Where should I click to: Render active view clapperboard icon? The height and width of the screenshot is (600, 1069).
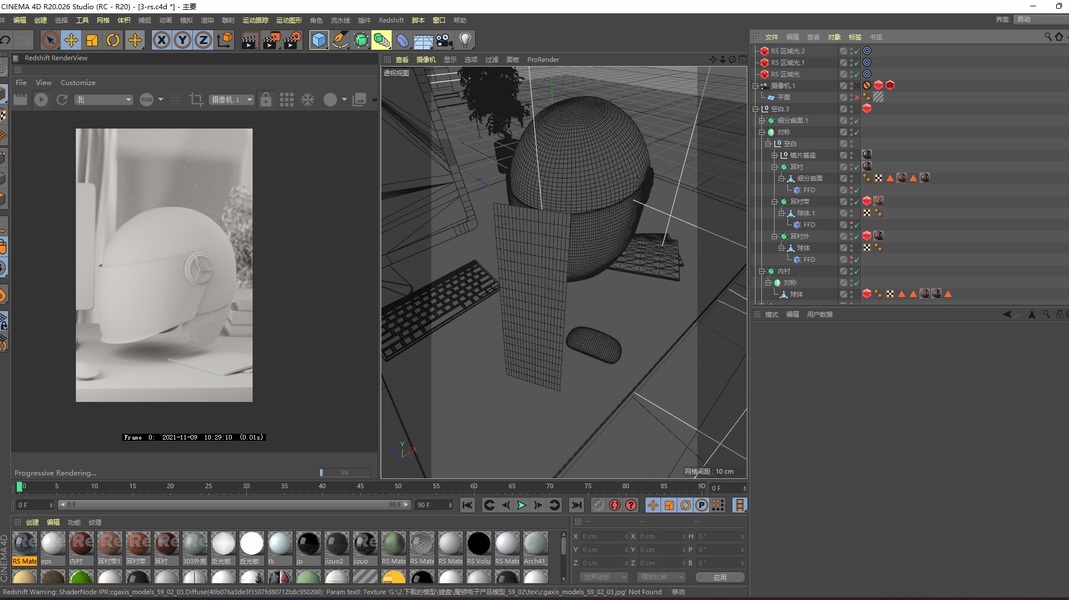click(249, 40)
